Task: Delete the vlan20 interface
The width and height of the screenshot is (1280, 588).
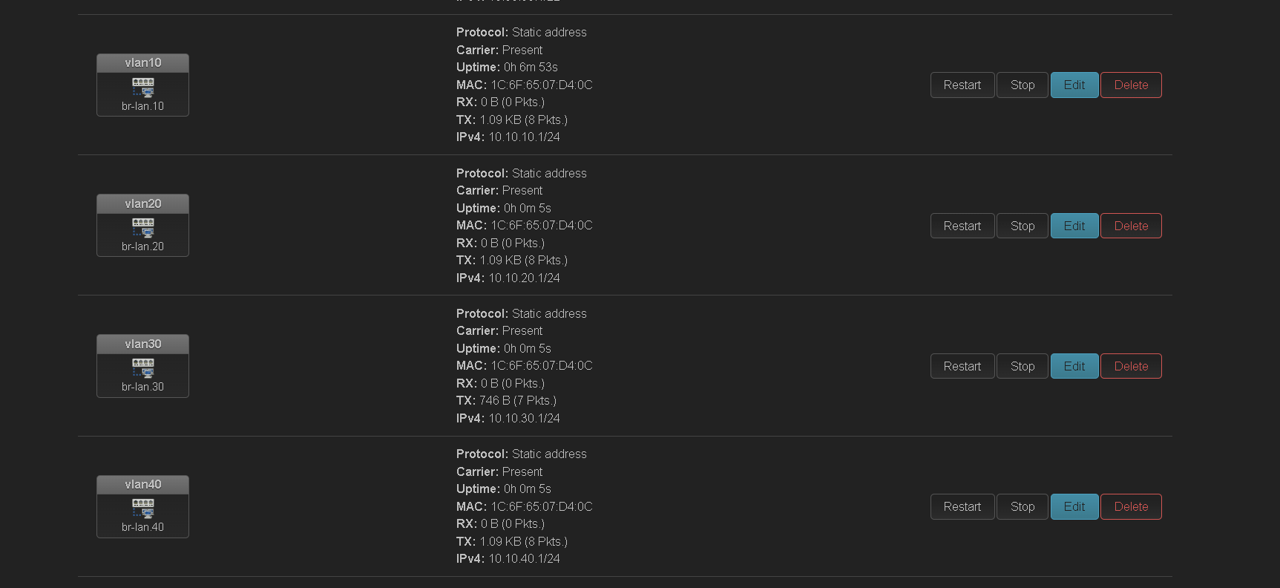Action: click(x=1131, y=226)
